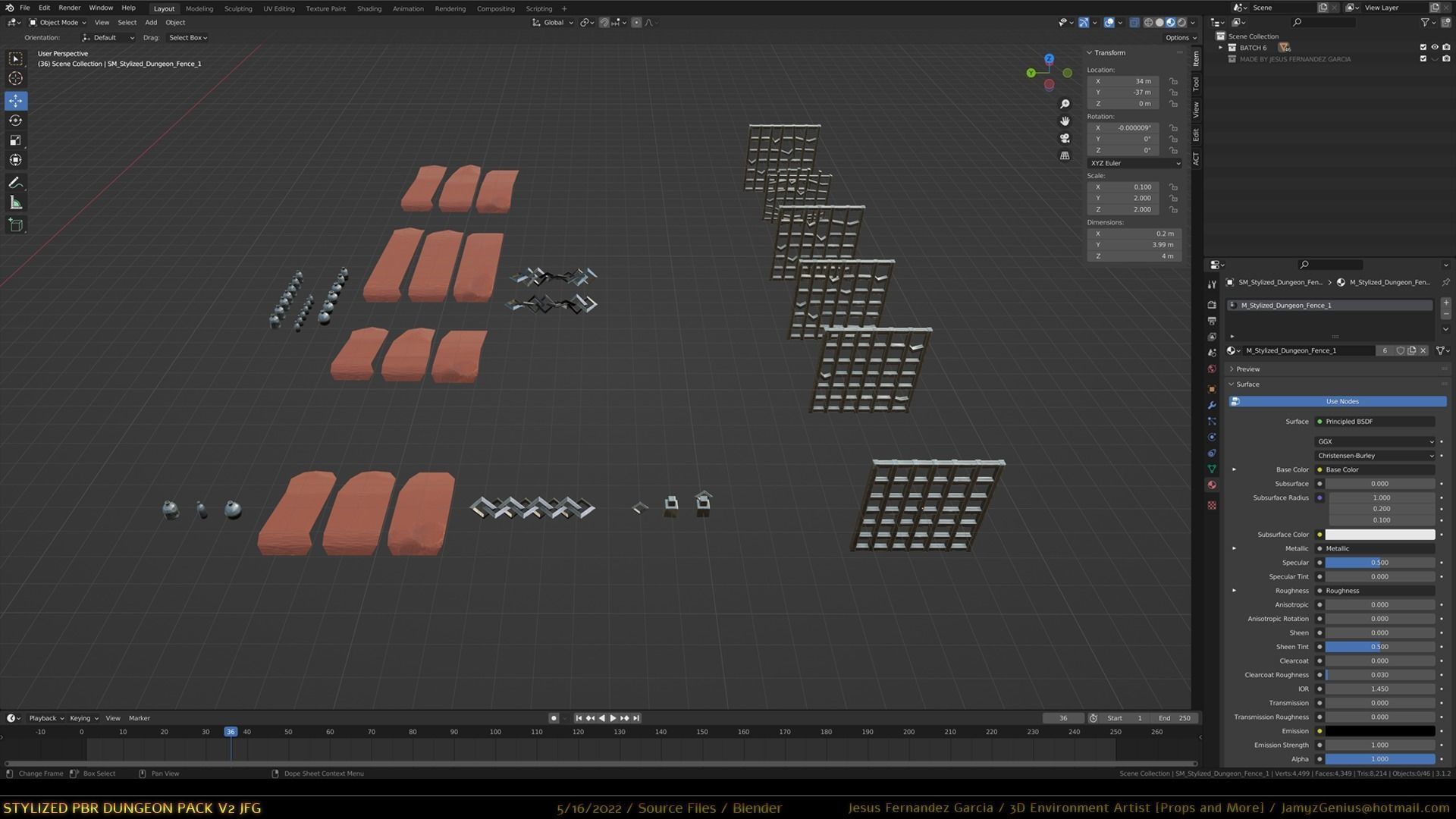This screenshot has height=819, width=1456.
Task: Open Object Data green triangle tab
Action: [1212, 469]
